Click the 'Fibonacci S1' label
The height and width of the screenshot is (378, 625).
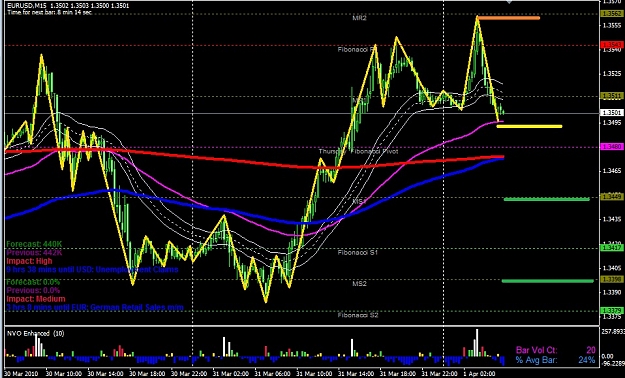pos(358,252)
